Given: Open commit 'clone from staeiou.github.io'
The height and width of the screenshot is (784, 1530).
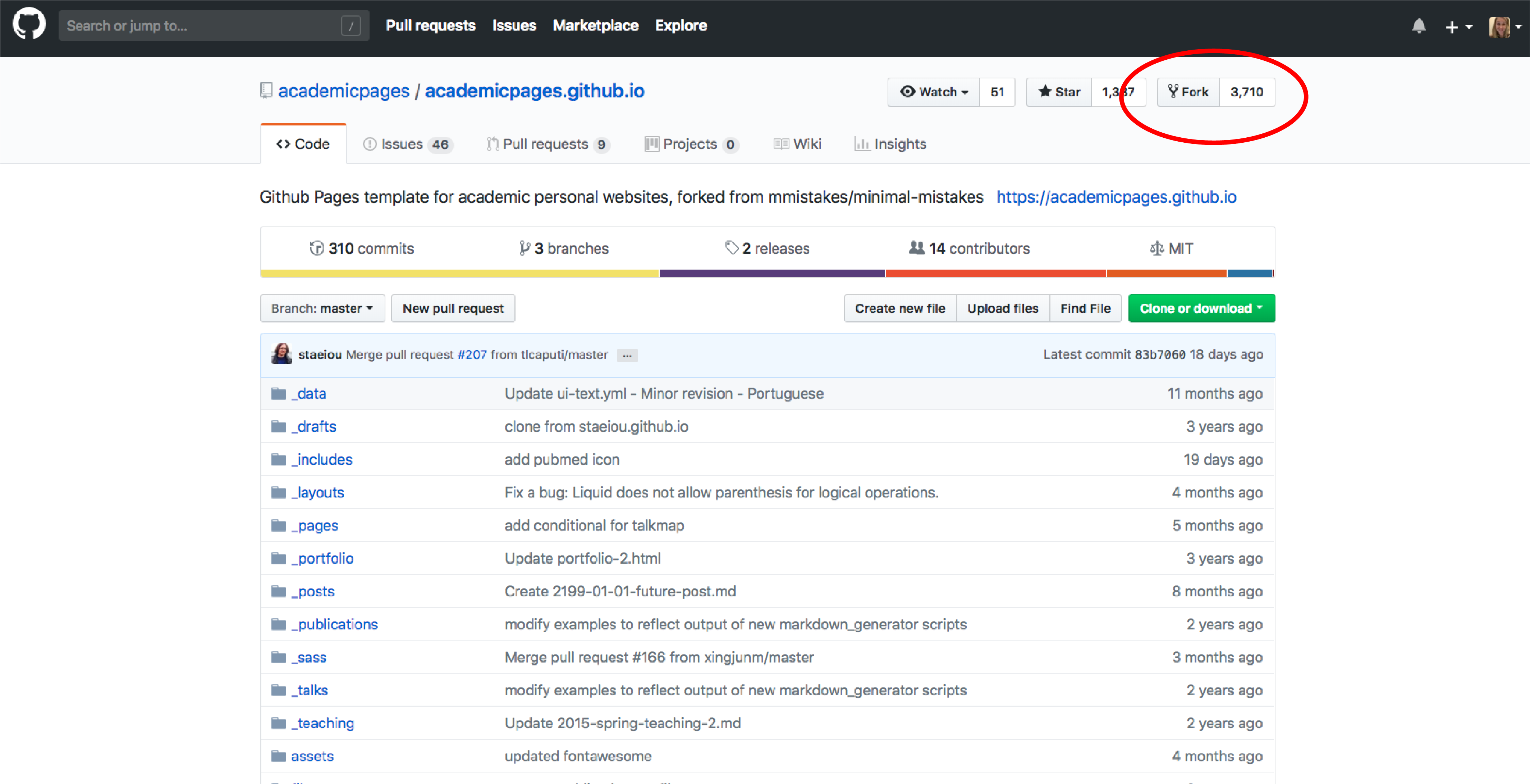Looking at the screenshot, I should (596, 426).
